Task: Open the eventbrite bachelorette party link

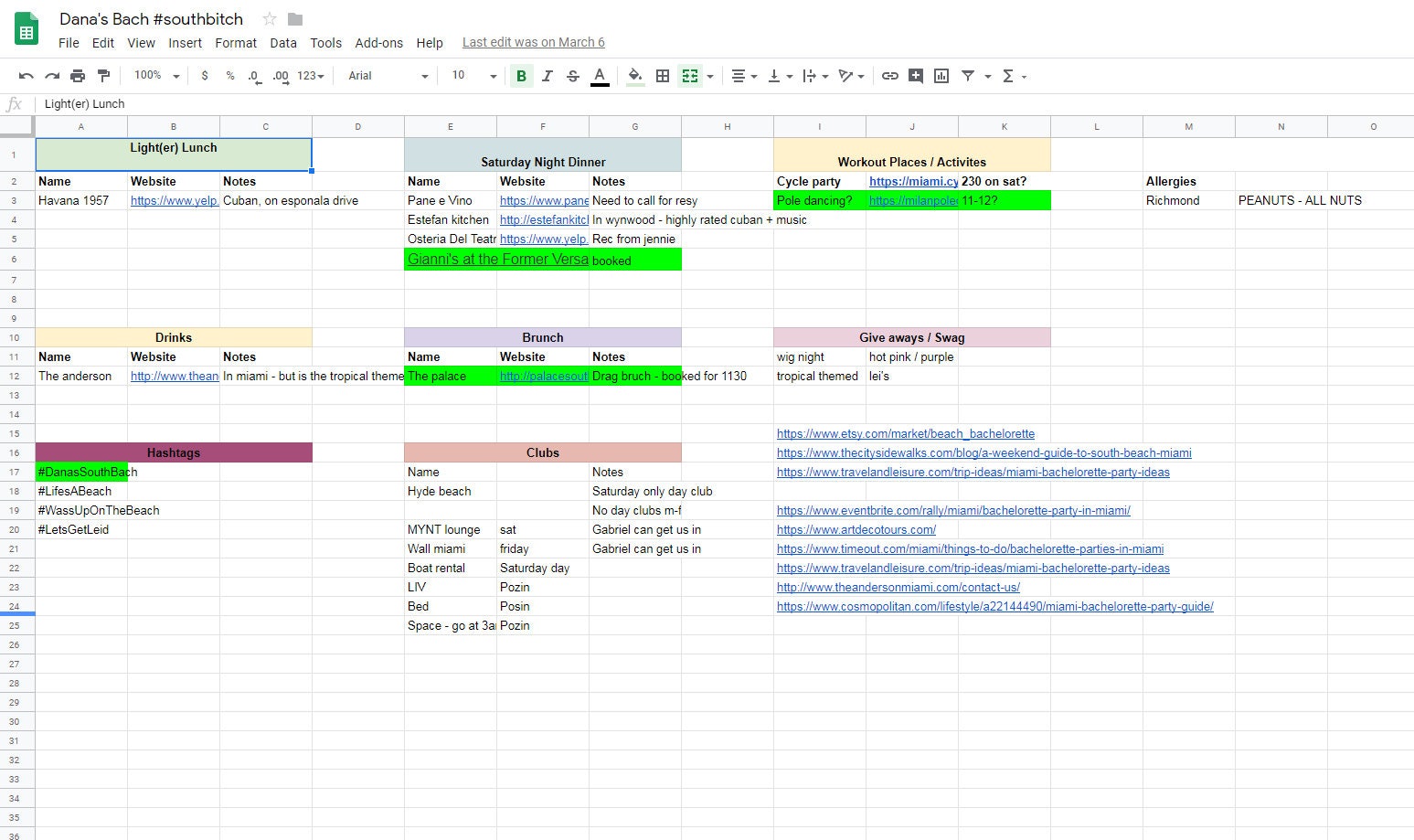Action: click(953, 511)
